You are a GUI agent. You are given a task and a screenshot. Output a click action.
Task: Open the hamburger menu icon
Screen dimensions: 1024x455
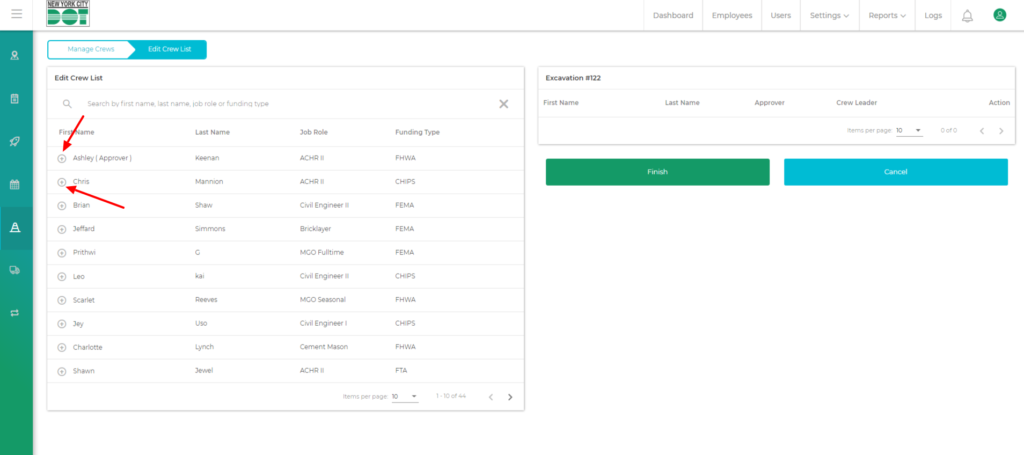coord(16,14)
